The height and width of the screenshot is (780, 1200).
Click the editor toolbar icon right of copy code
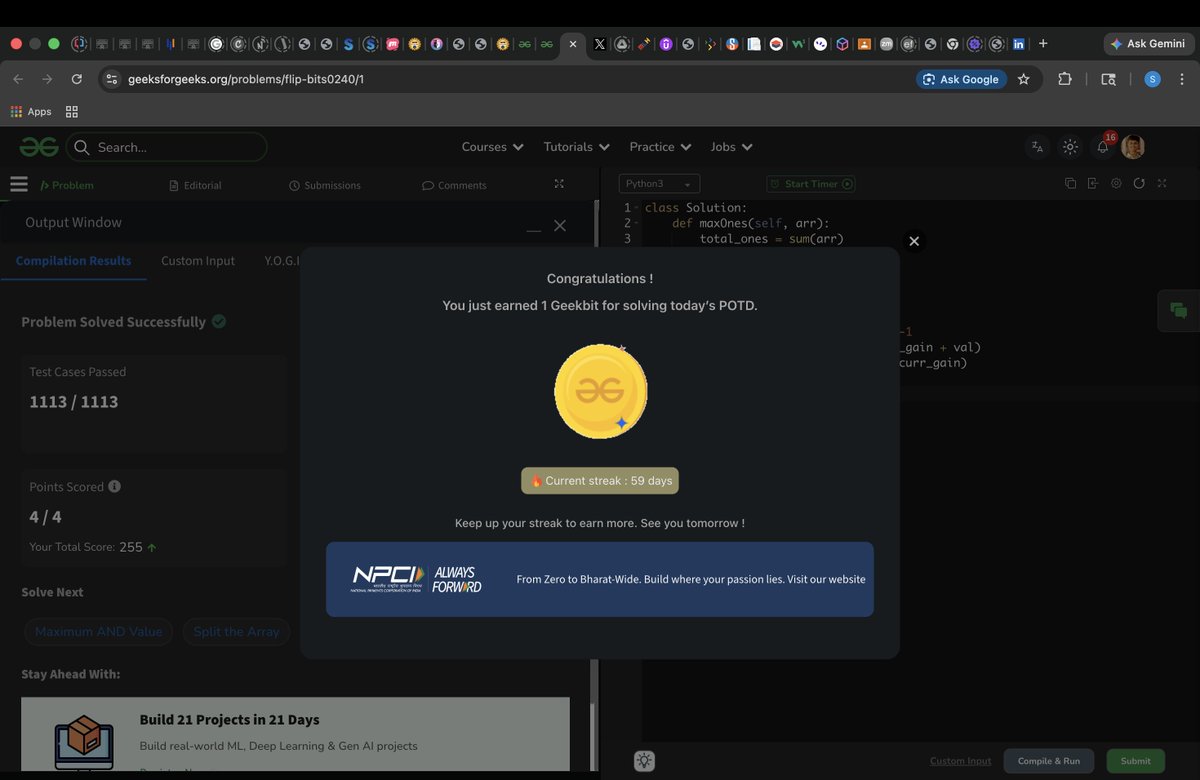click(x=1093, y=184)
